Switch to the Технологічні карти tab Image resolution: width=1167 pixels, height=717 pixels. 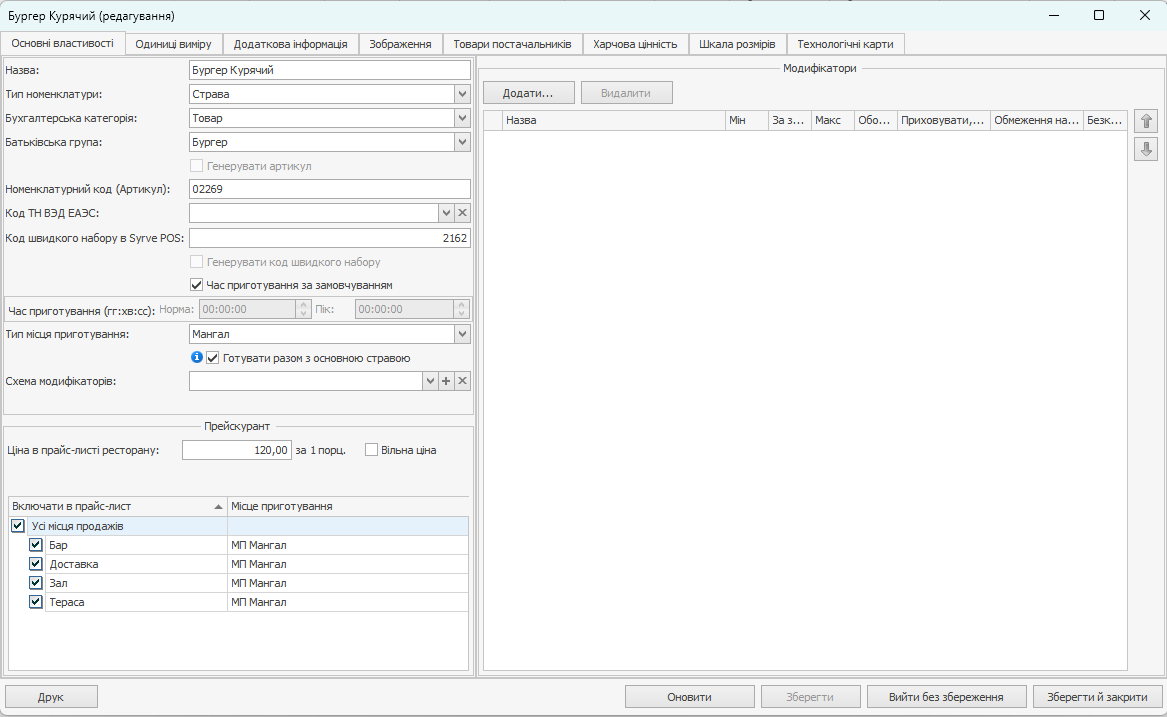point(845,44)
